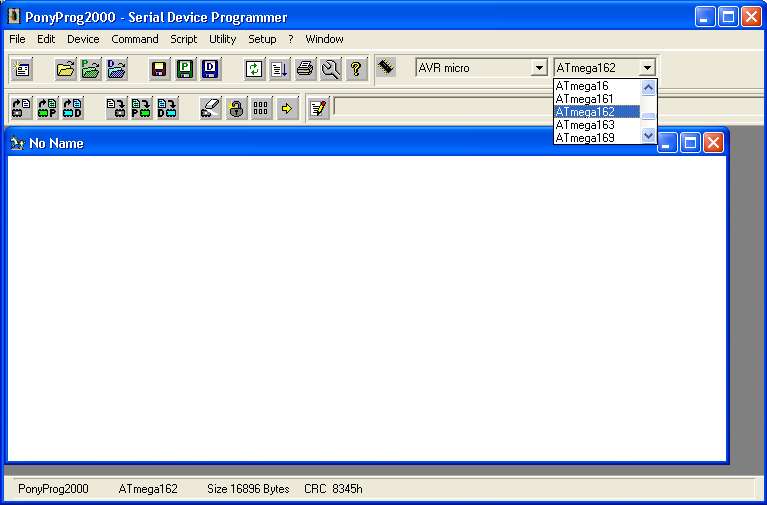Click the Reload files icon
767x505 pixels.
pos(255,69)
